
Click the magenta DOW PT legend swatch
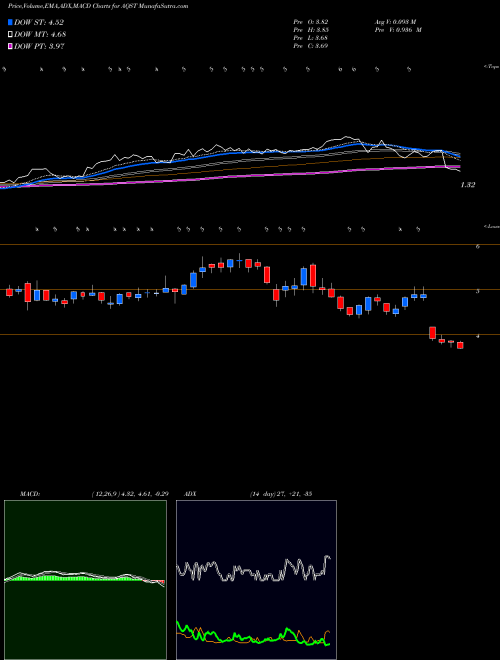10,46
